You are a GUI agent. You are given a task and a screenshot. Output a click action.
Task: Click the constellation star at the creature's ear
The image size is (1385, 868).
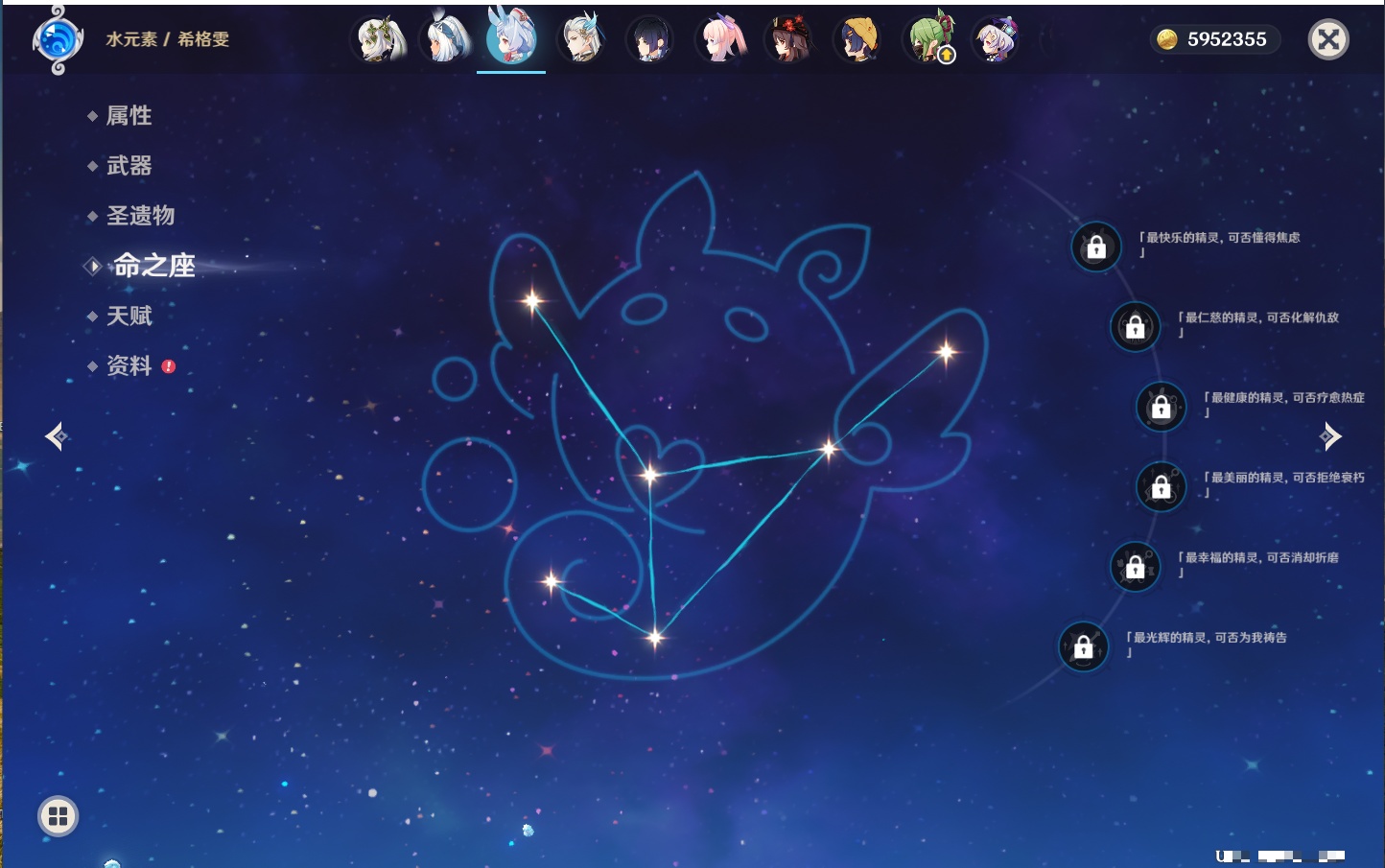[x=532, y=301]
